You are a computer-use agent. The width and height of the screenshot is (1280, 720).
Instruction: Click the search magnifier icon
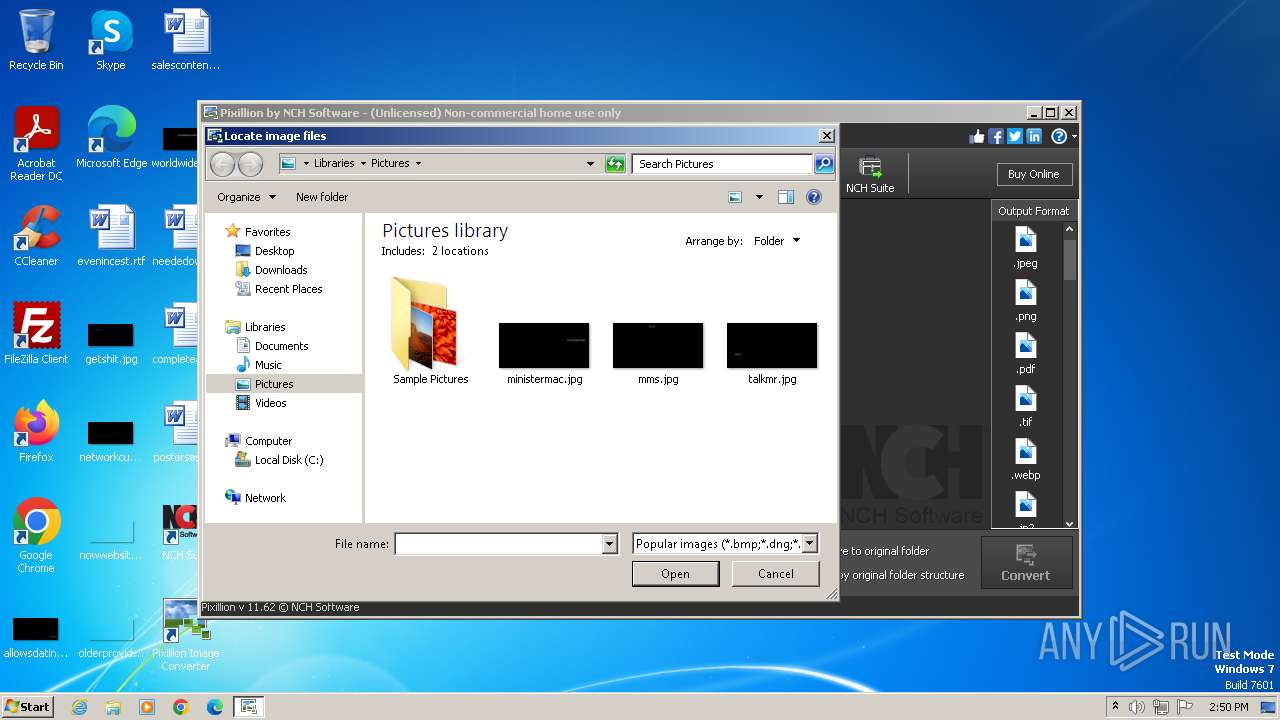pos(823,164)
